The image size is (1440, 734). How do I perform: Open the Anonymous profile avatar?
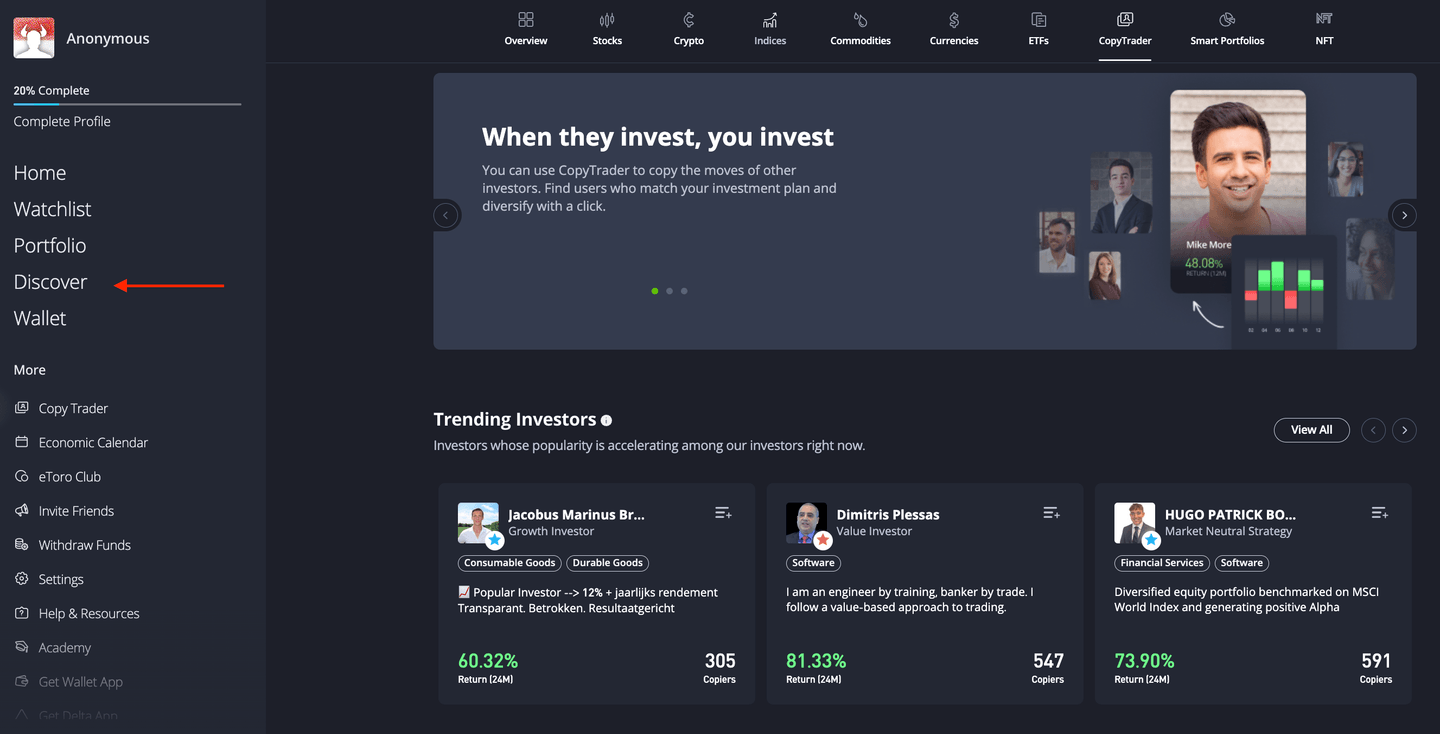pos(34,38)
